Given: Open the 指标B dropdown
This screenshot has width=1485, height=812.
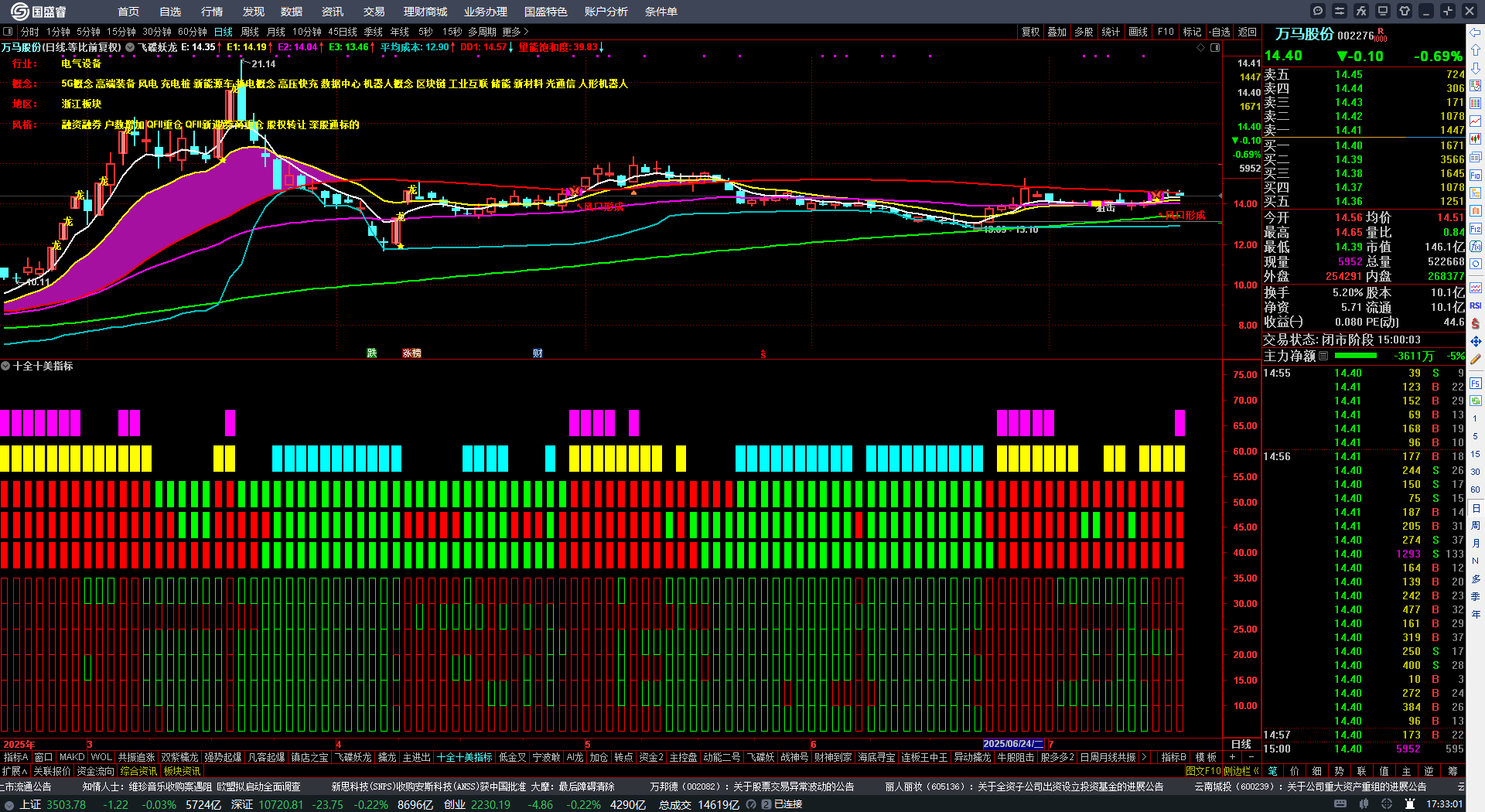Looking at the screenshot, I should pos(1174,757).
